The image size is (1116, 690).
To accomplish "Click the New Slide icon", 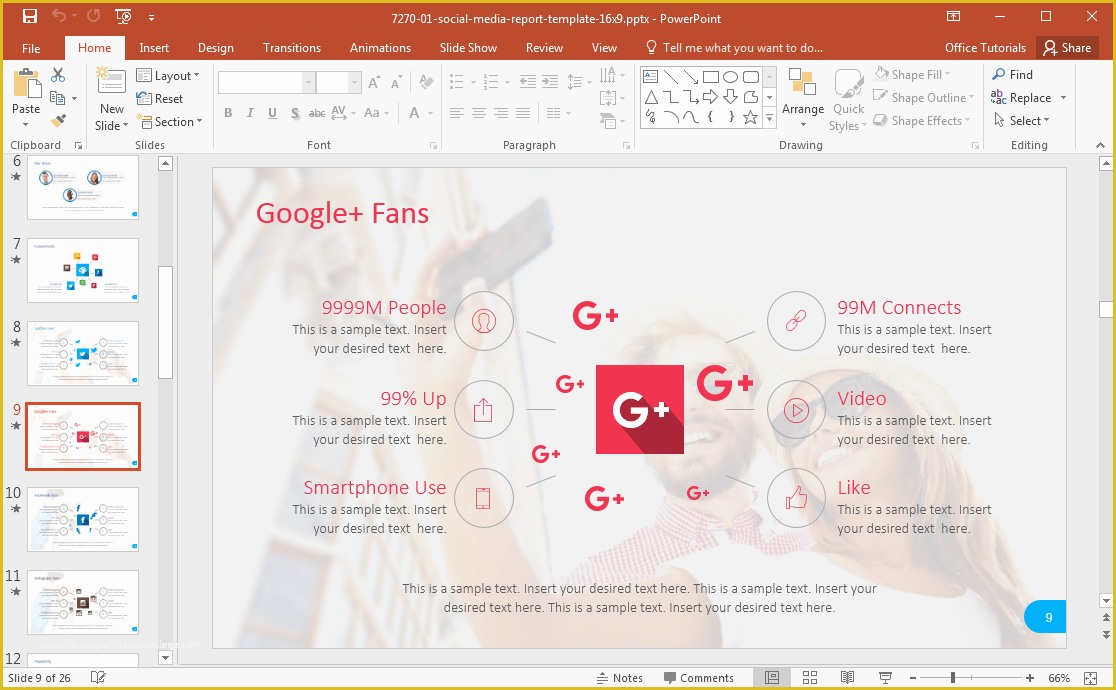I will point(111,82).
